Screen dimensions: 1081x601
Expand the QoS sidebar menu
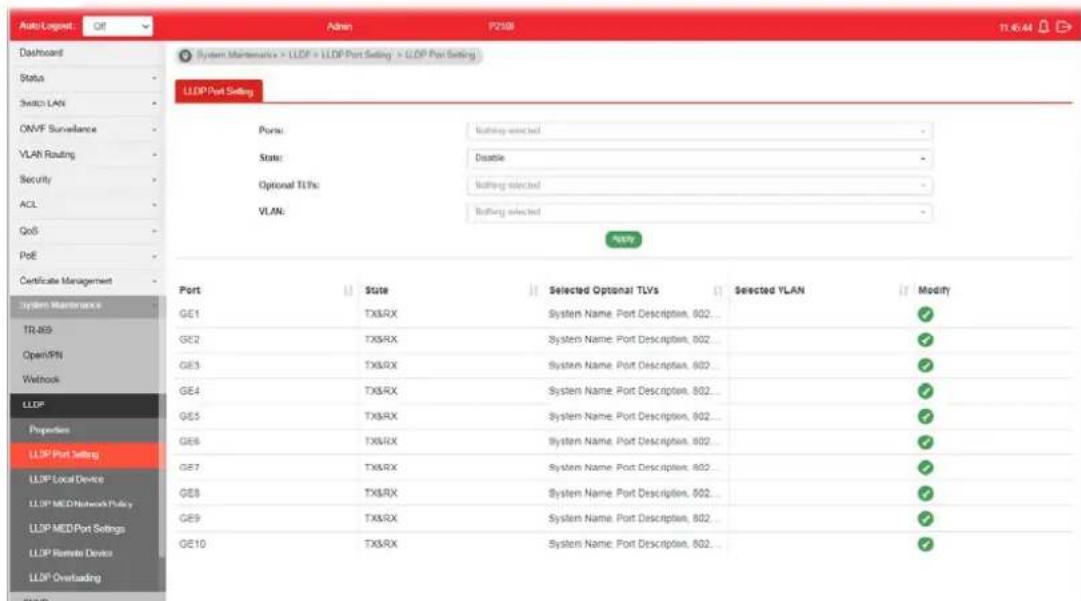(x=87, y=230)
